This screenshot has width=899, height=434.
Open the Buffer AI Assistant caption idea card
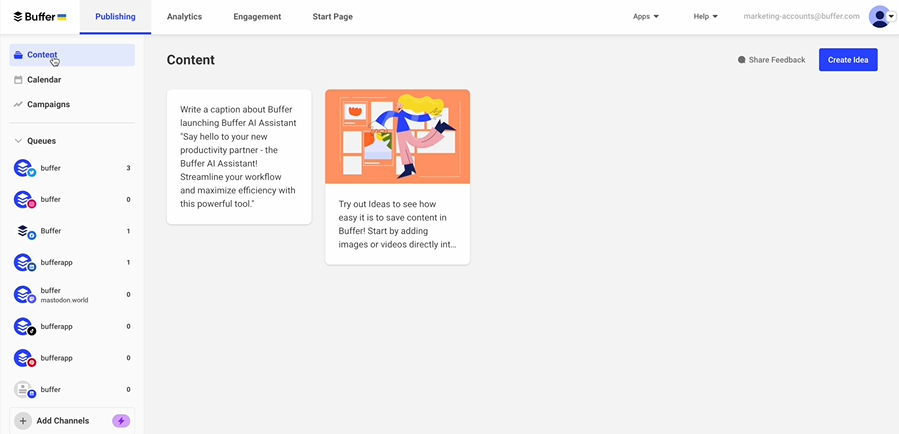coord(239,156)
